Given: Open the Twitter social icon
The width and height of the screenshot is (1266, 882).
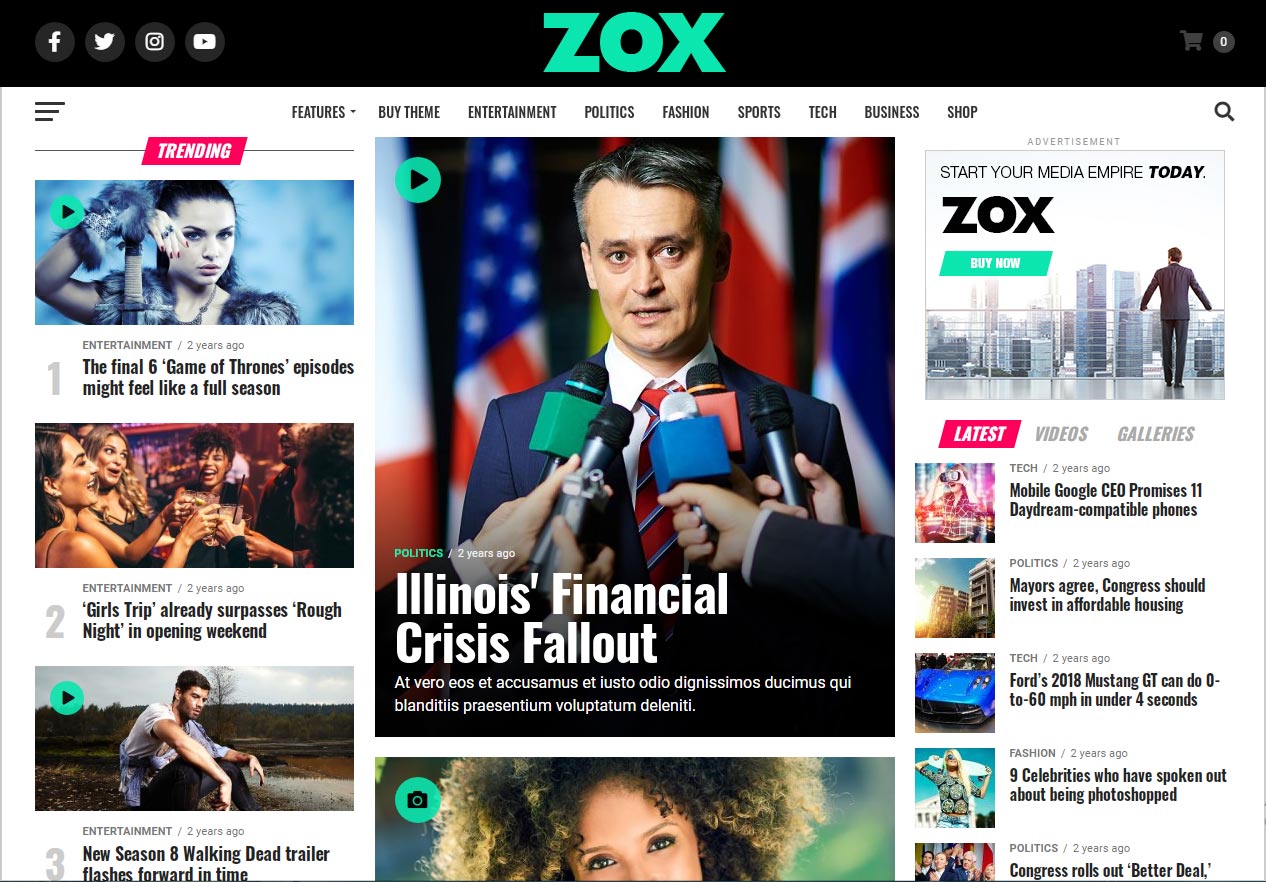Looking at the screenshot, I should click(105, 42).
